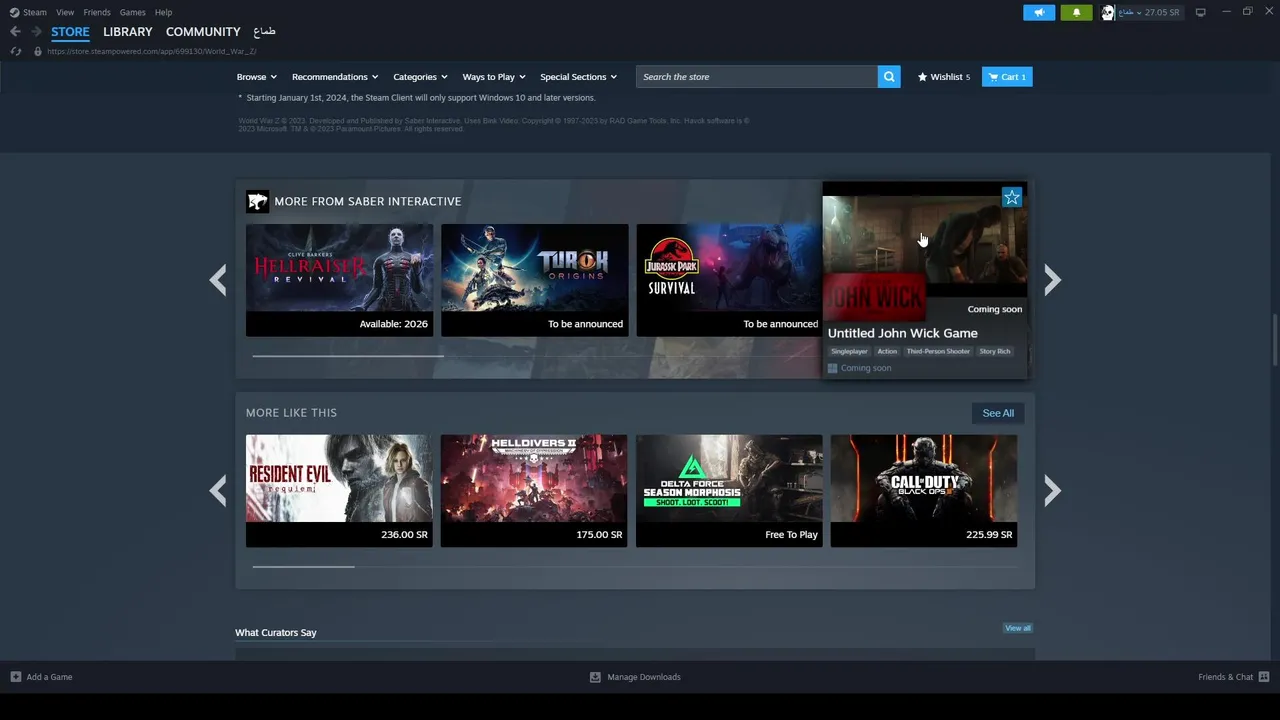Open the Turok Origins game card
The height and width of the screenshot is (720, 1280).
(534, 280)
